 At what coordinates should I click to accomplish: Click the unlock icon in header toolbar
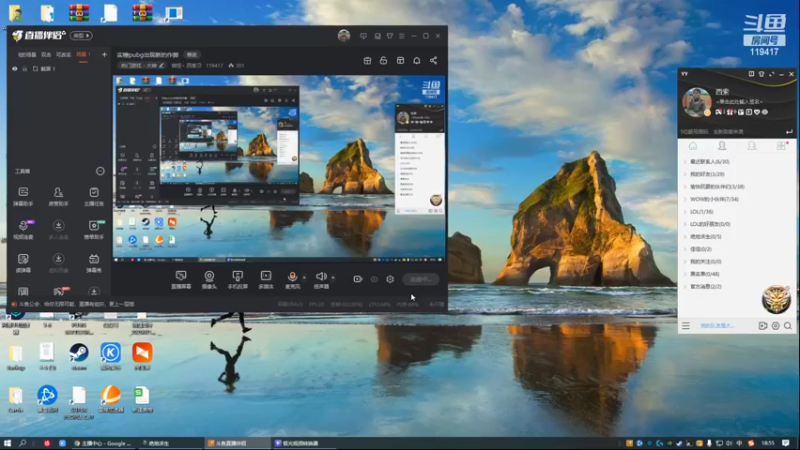[x=383, y=61]
